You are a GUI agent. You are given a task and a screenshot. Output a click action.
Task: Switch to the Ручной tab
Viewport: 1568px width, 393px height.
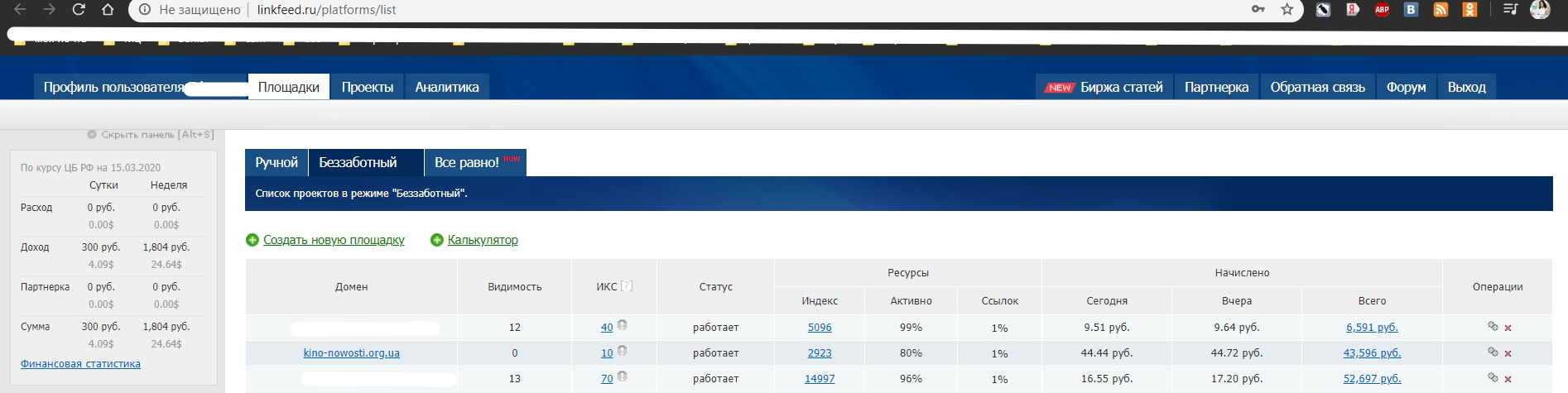[277, 162]
